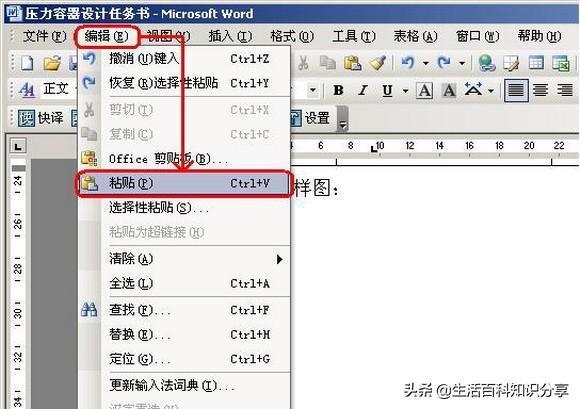The width and height of the screenshot is (580, 409).
Task: Click the Cut scissors toolbar icon
Action: tap(303, 63)
